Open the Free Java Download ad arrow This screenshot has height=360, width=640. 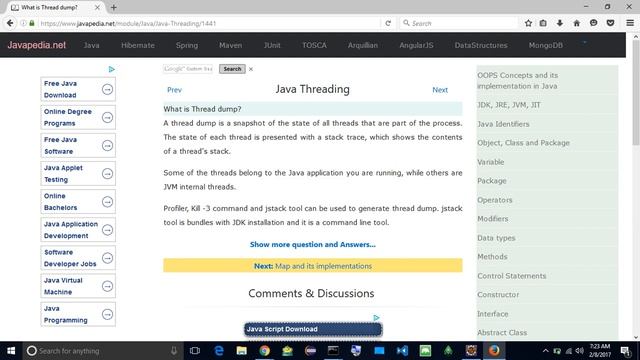click(x=107, y=89)
